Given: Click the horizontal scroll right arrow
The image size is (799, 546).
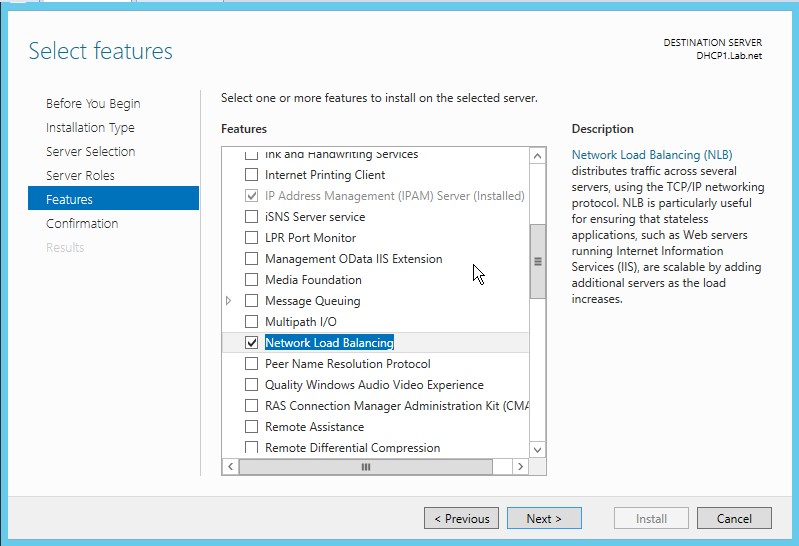Looking at the screenshot, I should 519,467.
